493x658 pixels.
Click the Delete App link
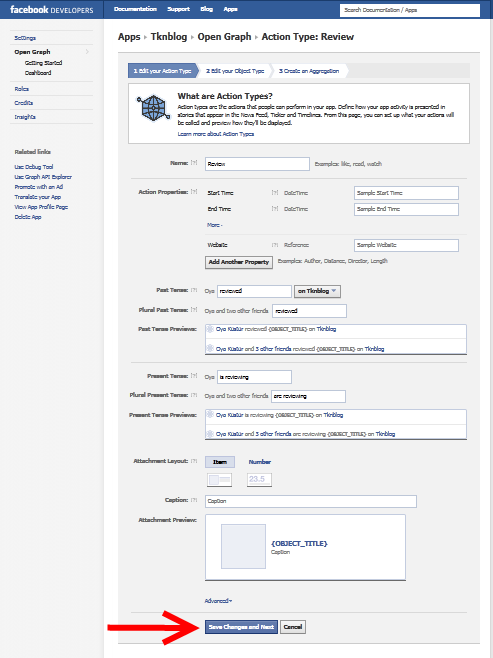pyautogui.click(x=28, y=217)
